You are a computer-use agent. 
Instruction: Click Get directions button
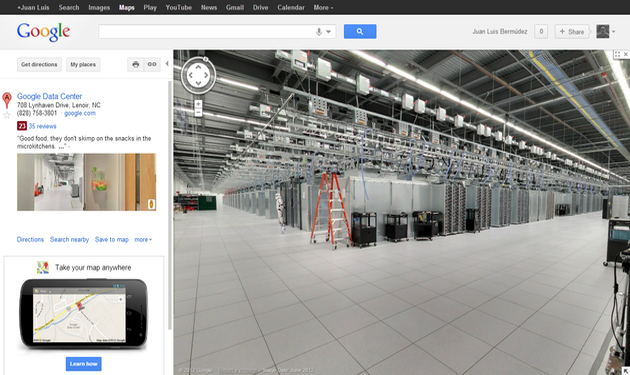[x=39, y=64]
